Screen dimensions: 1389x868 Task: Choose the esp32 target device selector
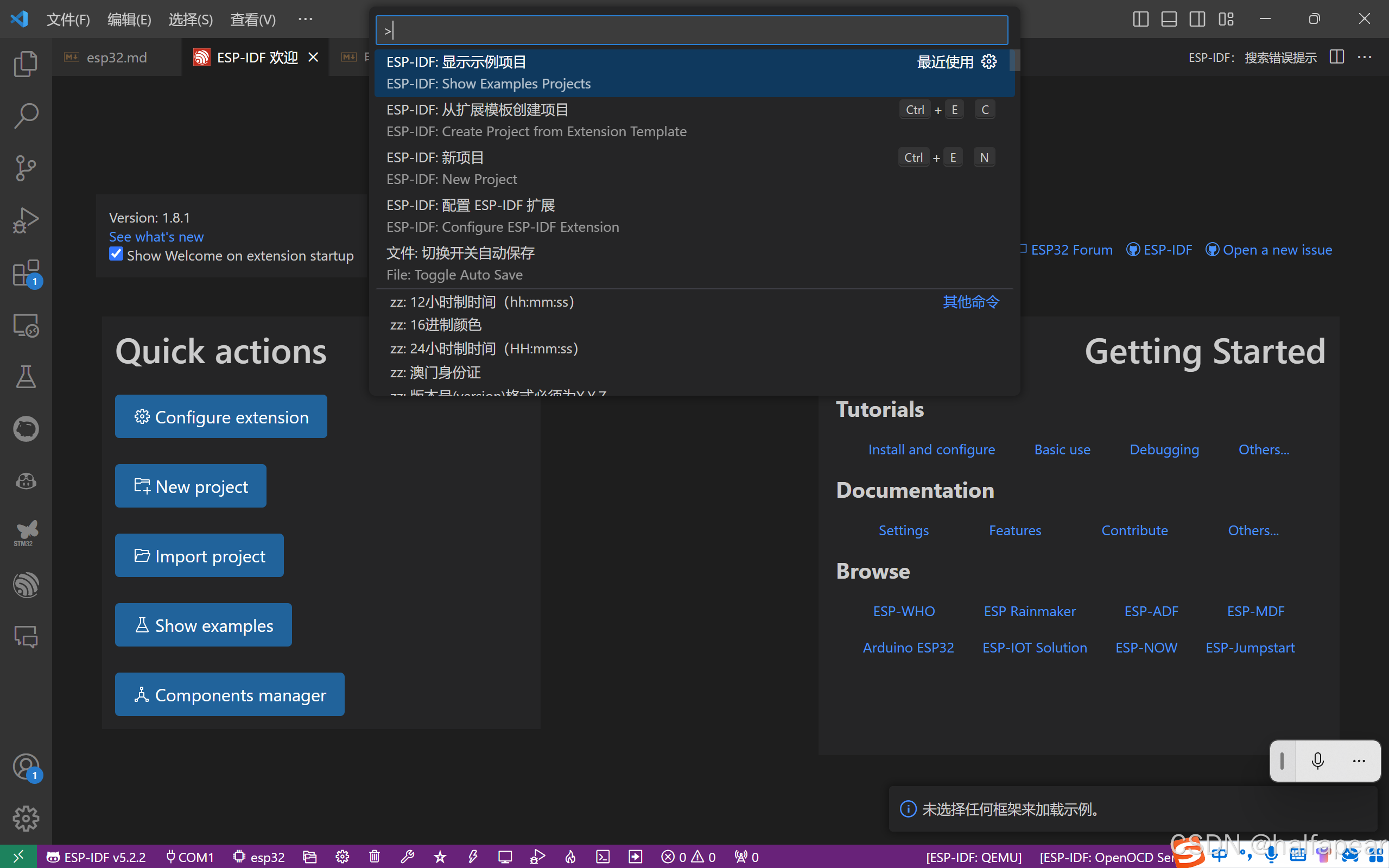259,857
